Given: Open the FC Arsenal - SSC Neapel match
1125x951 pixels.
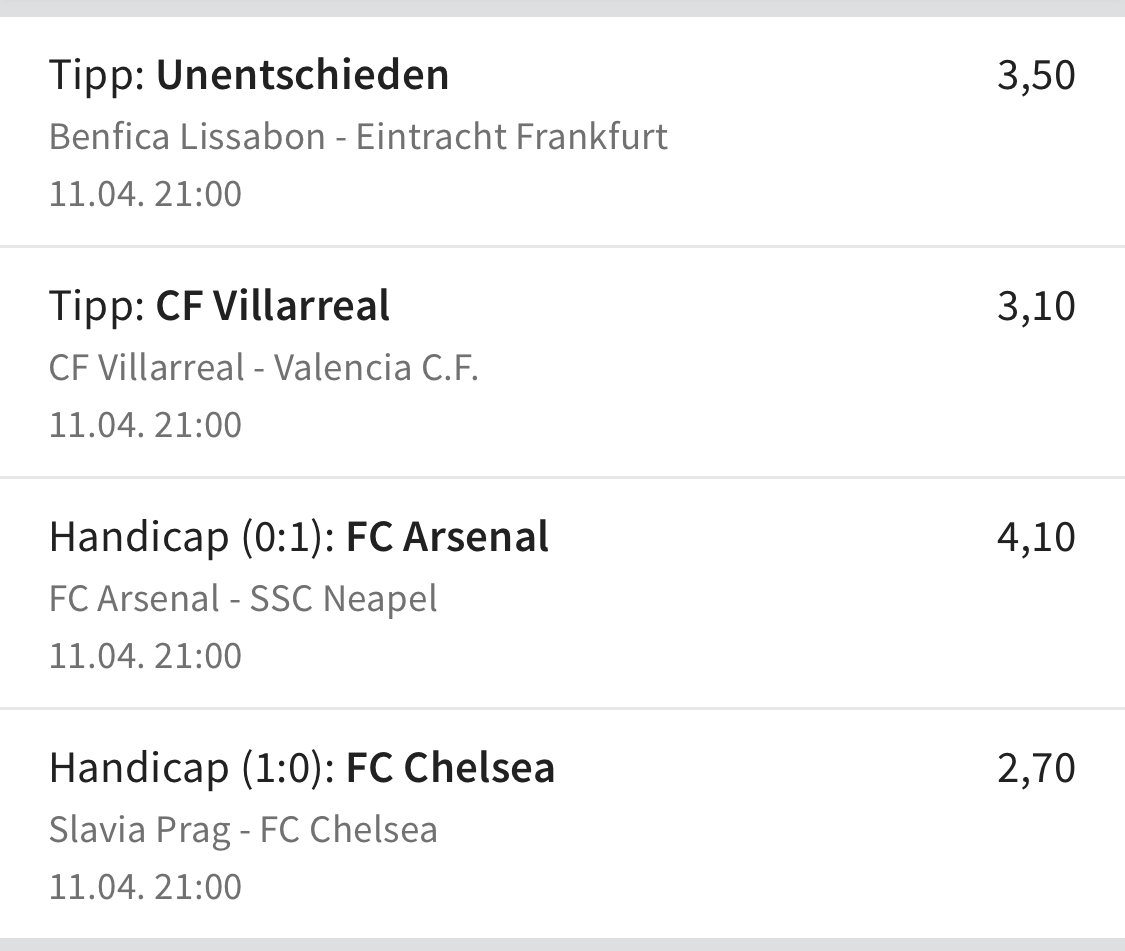Looking at the screenshot, I should pos(243,599).
